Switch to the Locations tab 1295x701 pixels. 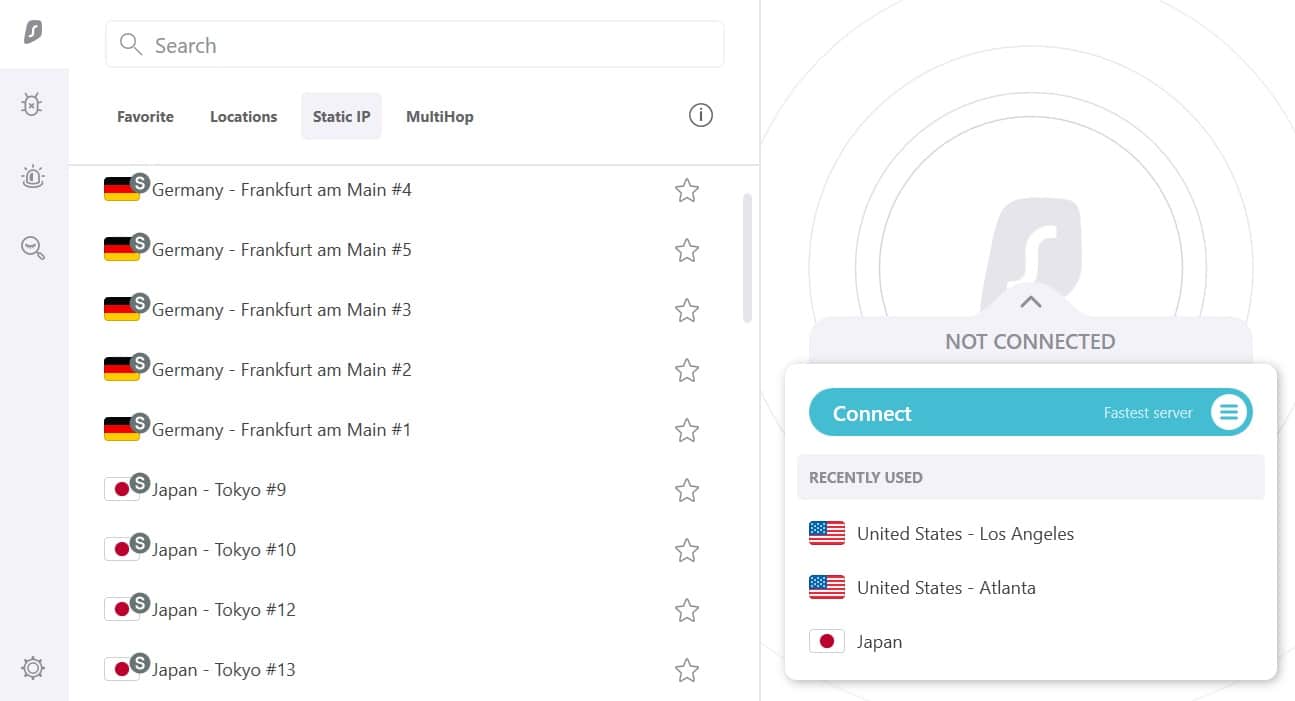(243, 117)
